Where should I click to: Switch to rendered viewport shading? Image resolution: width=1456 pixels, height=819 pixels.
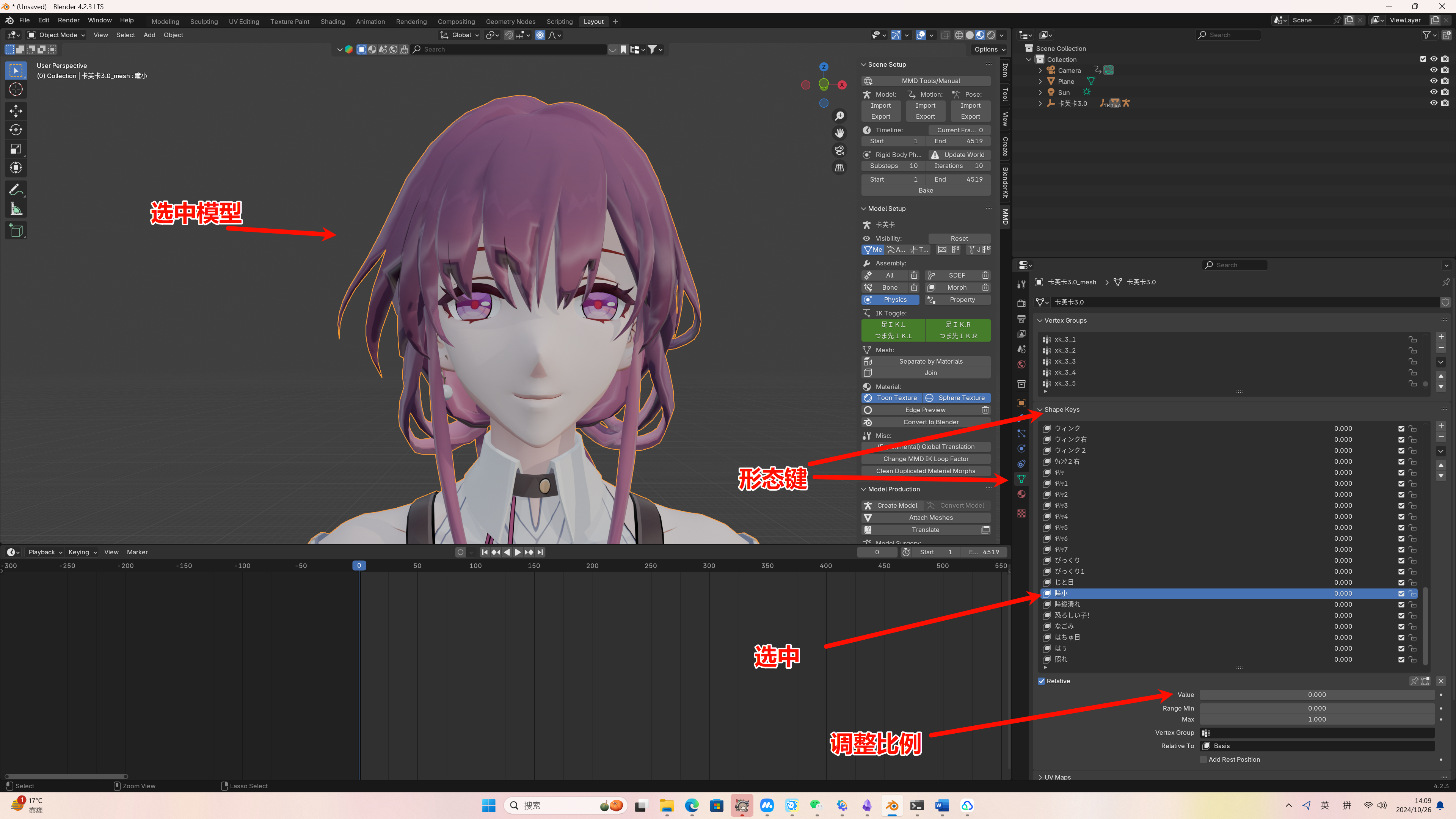tap(991, 35)
